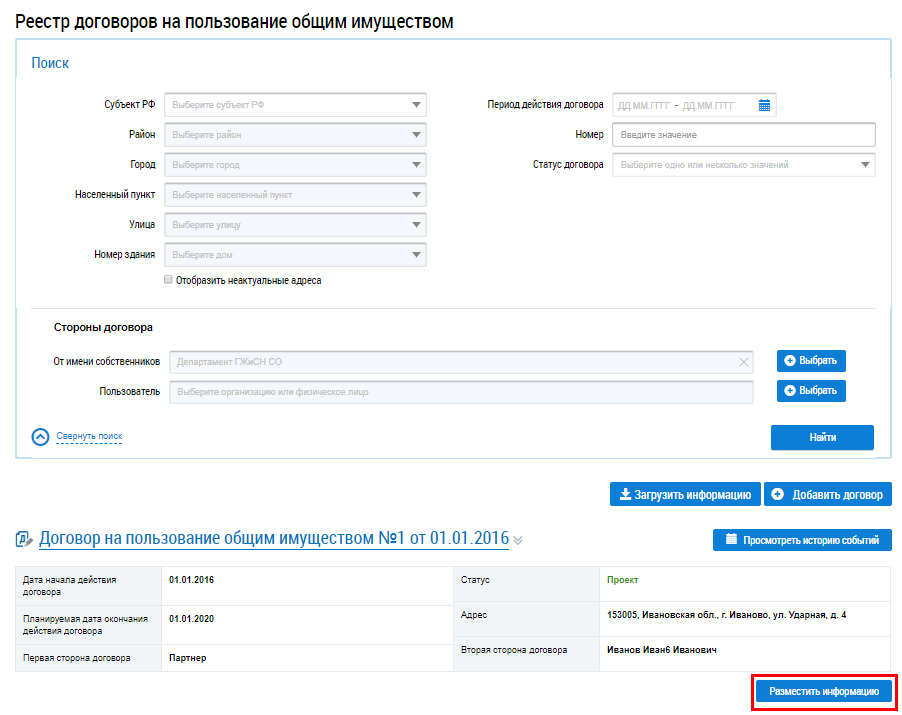Click the contract document icon beside heading

click(x=24, y=540)
